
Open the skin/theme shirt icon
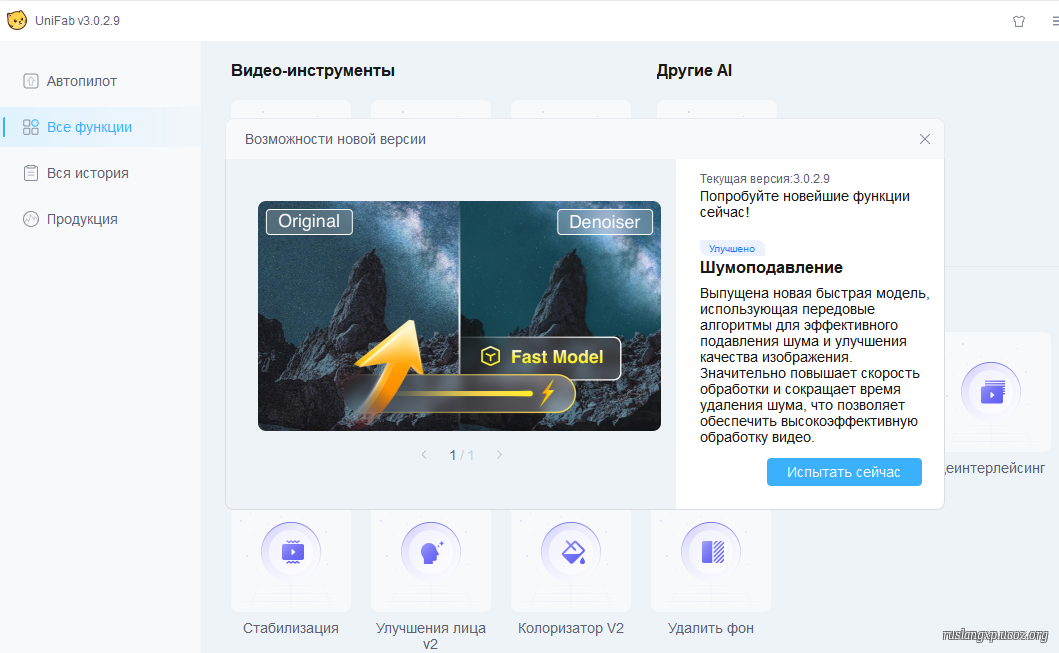click(1019, 21)
